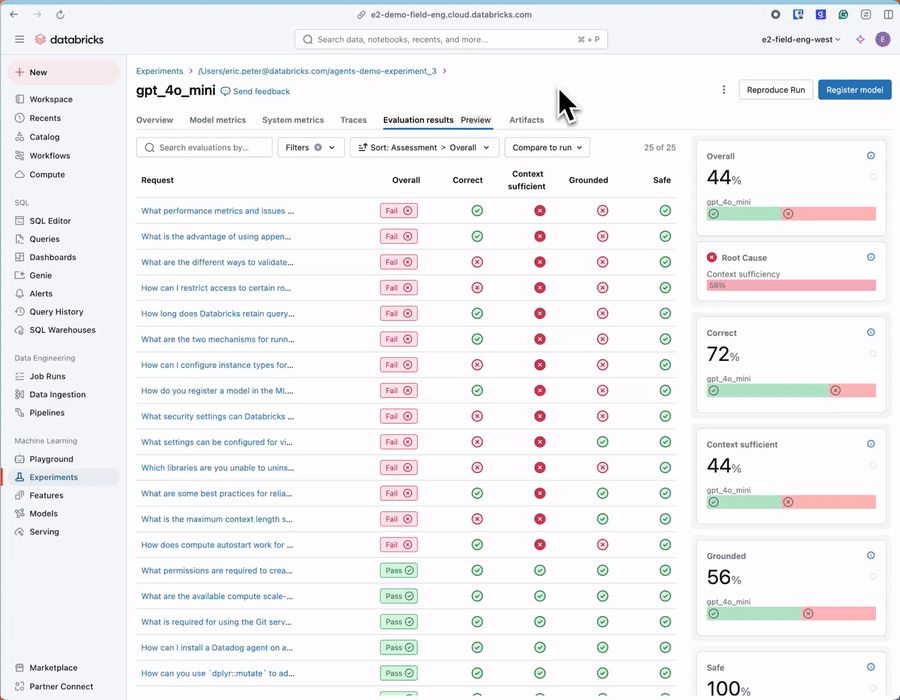Screen dimensions: 900x700
Task: Open agents-demo-experiment_3 breadcrumb link
Action: pos(317,71)
